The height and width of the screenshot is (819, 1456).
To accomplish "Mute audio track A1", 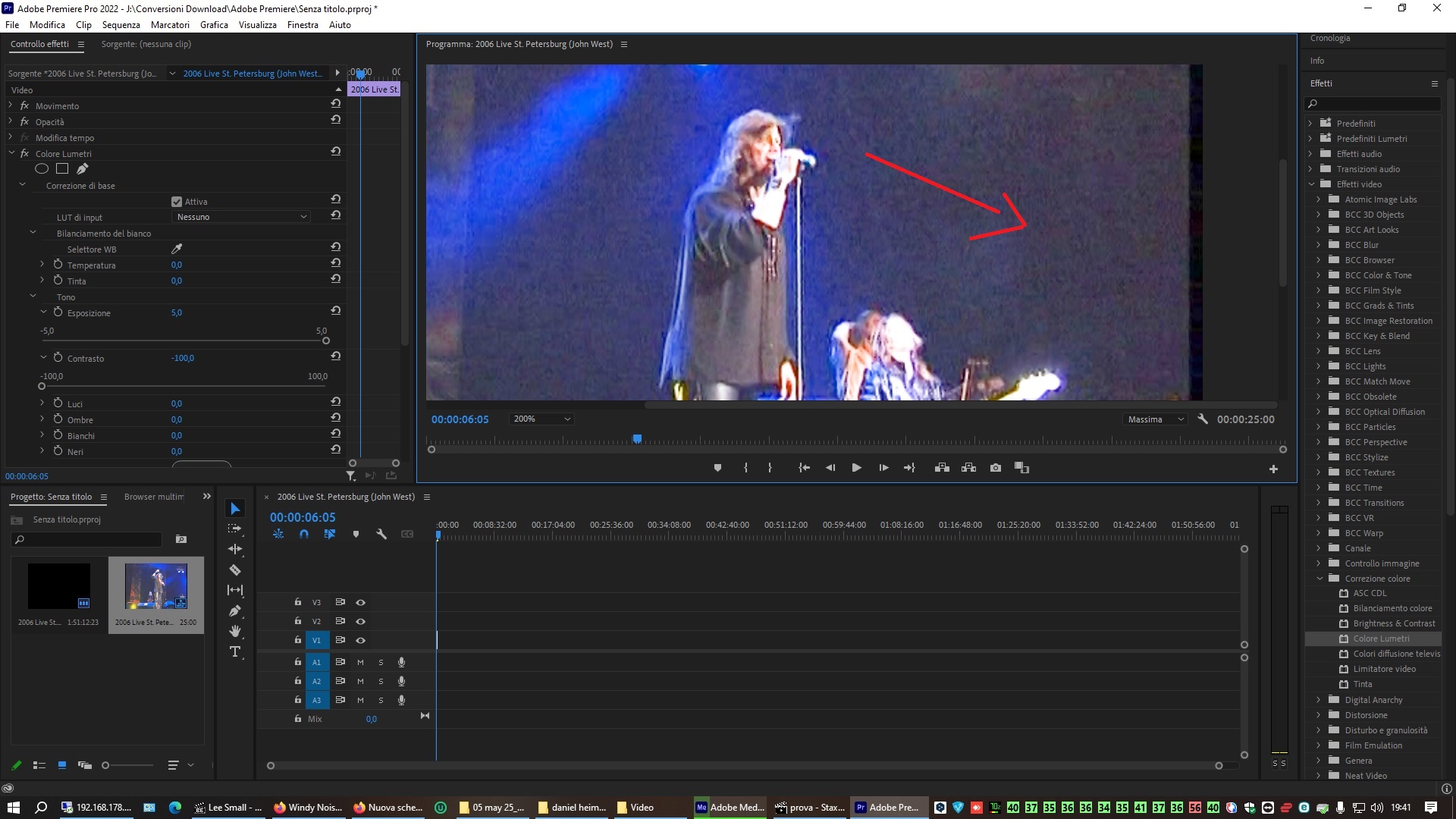I will click(361, 662).
